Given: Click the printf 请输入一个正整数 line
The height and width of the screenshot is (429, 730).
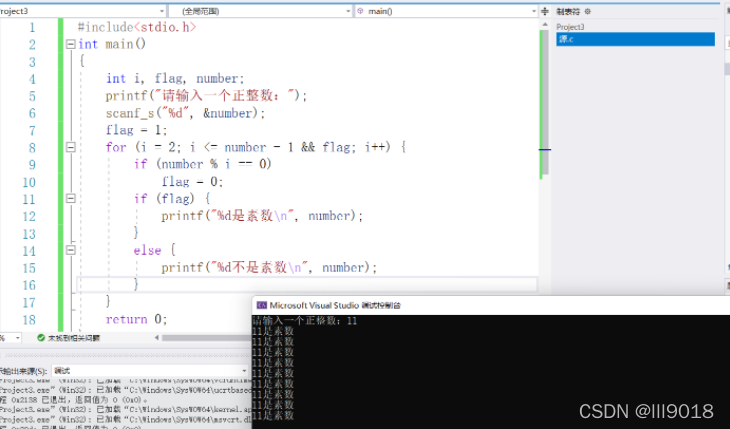Looking at the screenshot, I should (x=206, y=96).
